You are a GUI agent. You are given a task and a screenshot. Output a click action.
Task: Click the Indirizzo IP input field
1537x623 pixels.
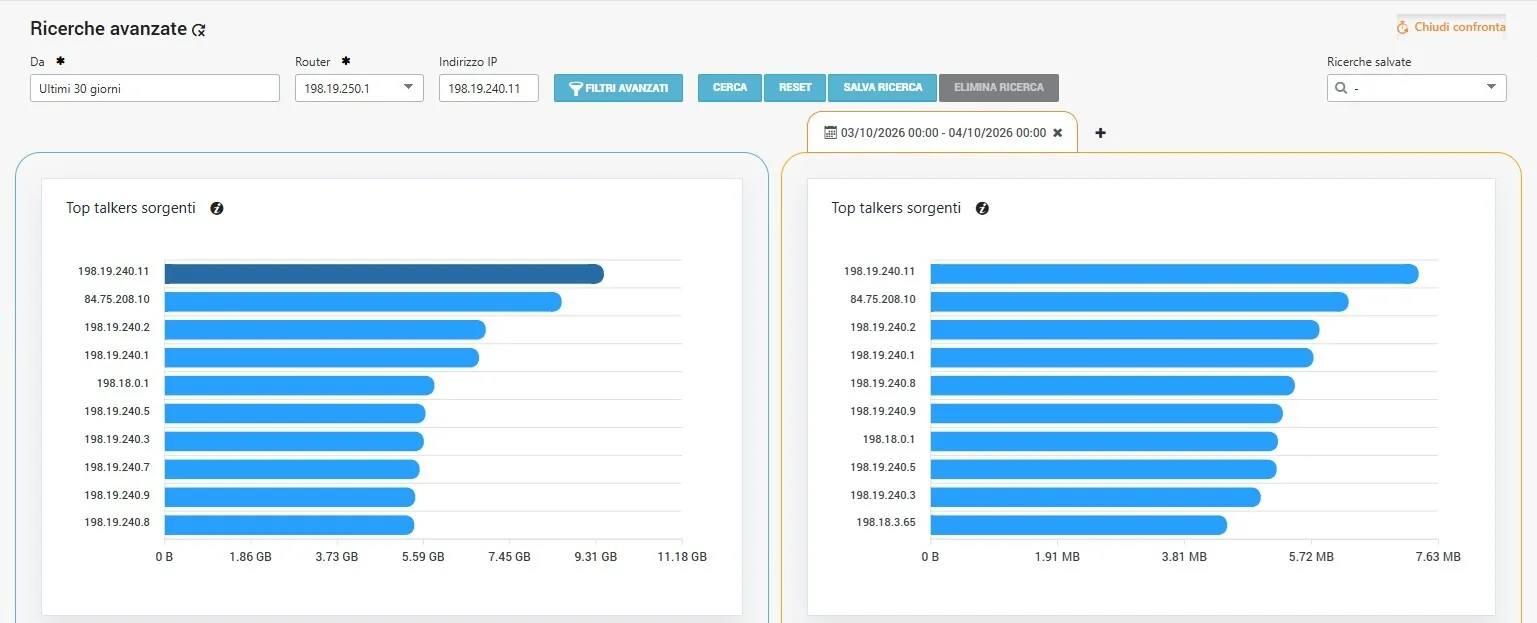point(489,88)
